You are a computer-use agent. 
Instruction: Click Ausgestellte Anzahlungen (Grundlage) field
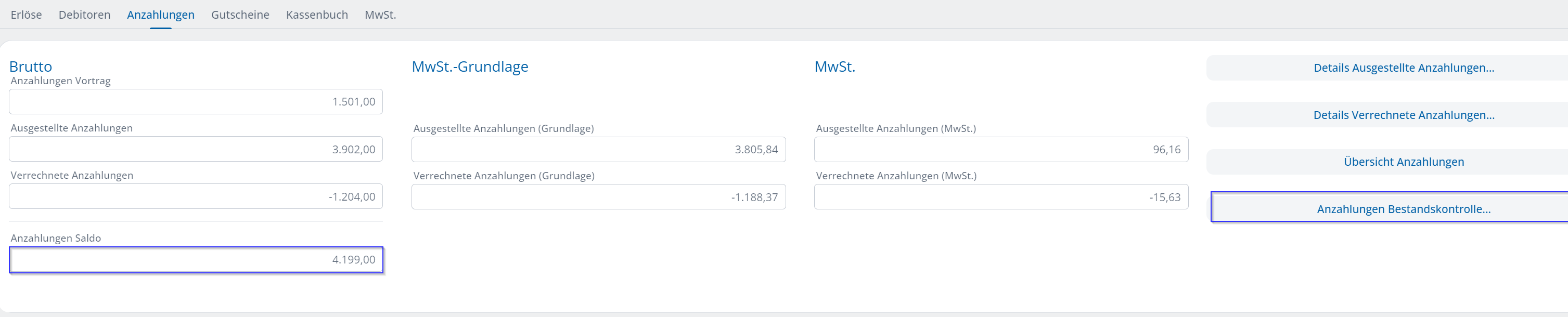point(598,150)
